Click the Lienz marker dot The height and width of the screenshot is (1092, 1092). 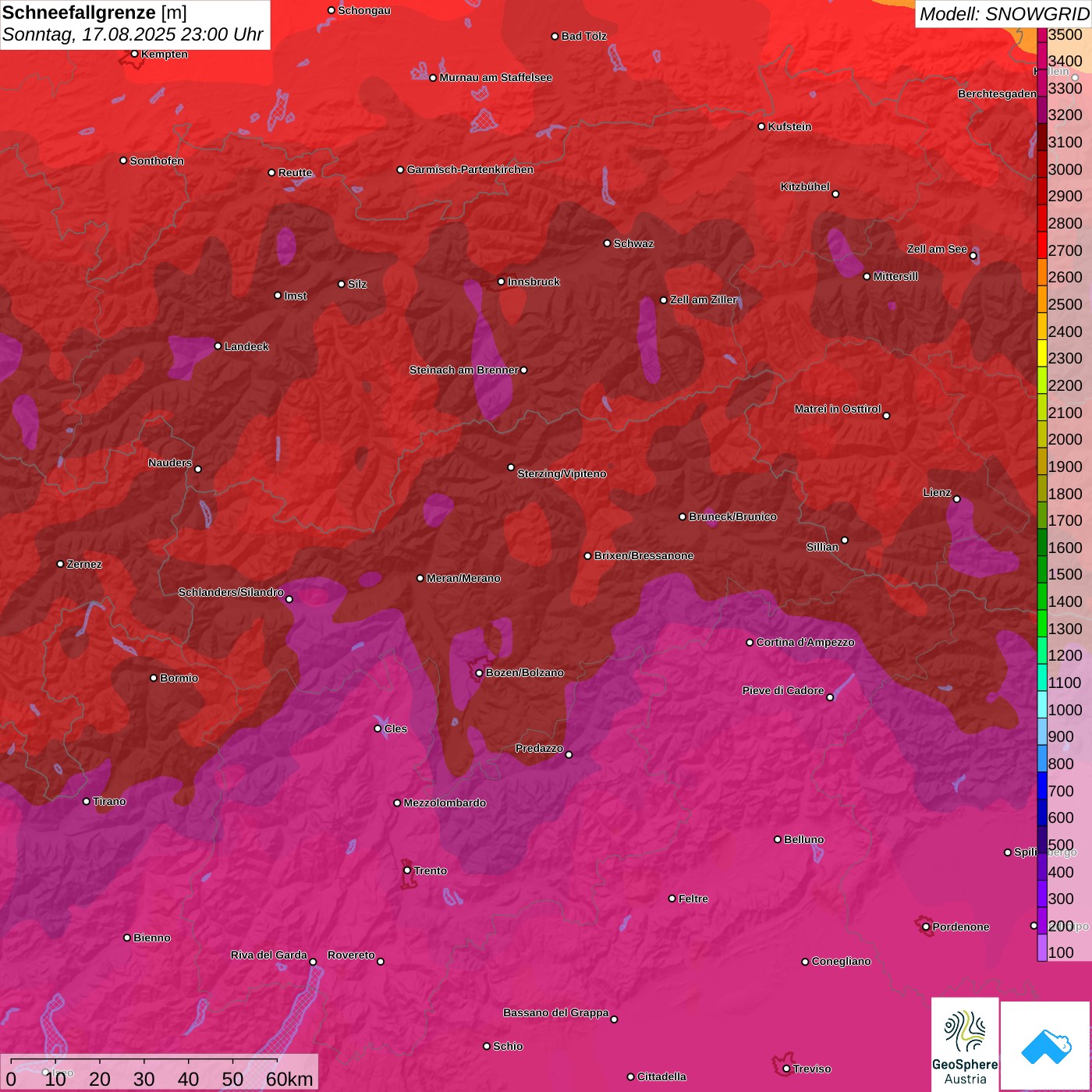(956, 499)
